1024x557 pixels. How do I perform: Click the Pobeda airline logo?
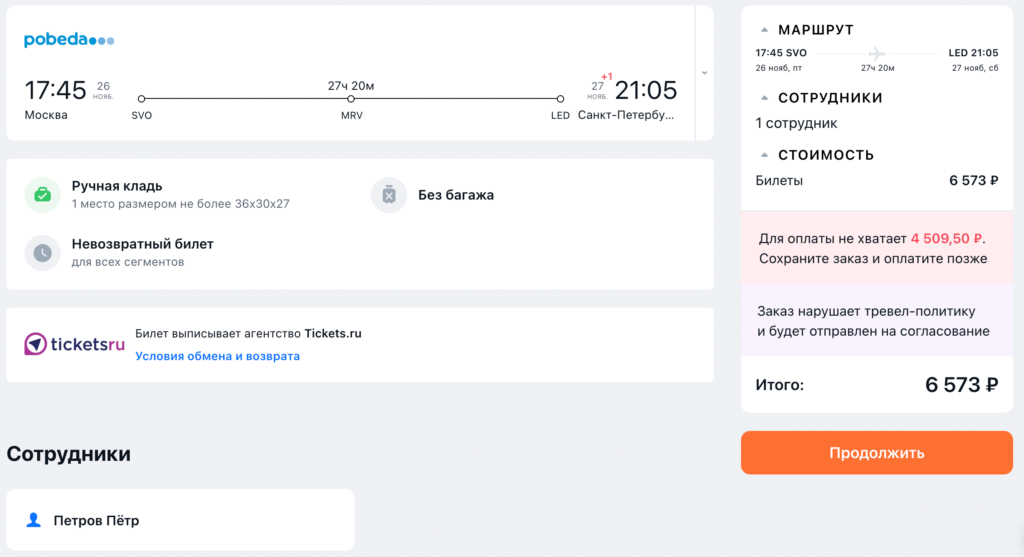pyautogui.click(x=69, y=40)
